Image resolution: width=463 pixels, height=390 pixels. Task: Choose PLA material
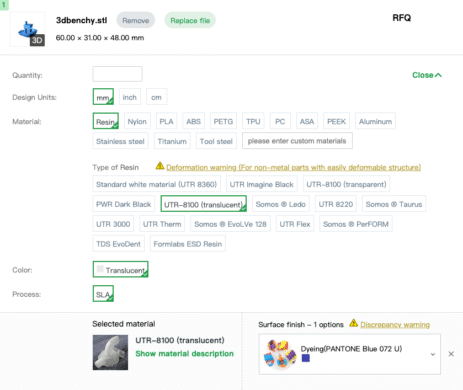[166, 121]
